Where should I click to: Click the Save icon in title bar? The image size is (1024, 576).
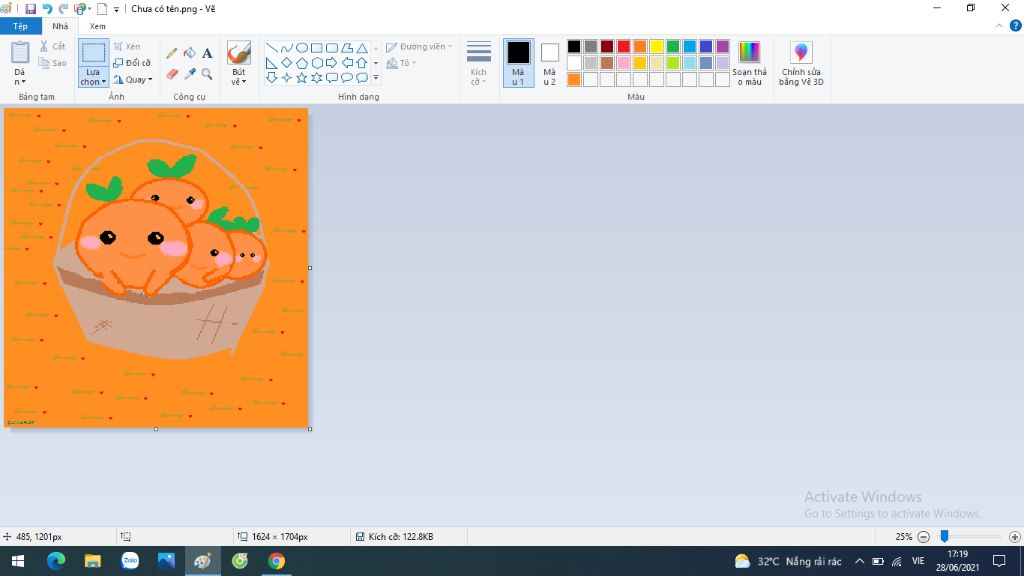tap(30, 9)
